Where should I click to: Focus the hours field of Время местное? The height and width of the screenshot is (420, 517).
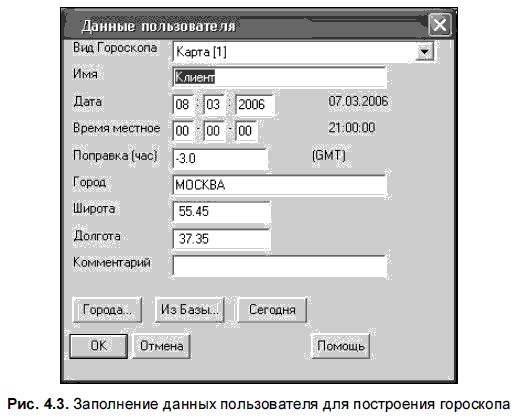[183, 131]
